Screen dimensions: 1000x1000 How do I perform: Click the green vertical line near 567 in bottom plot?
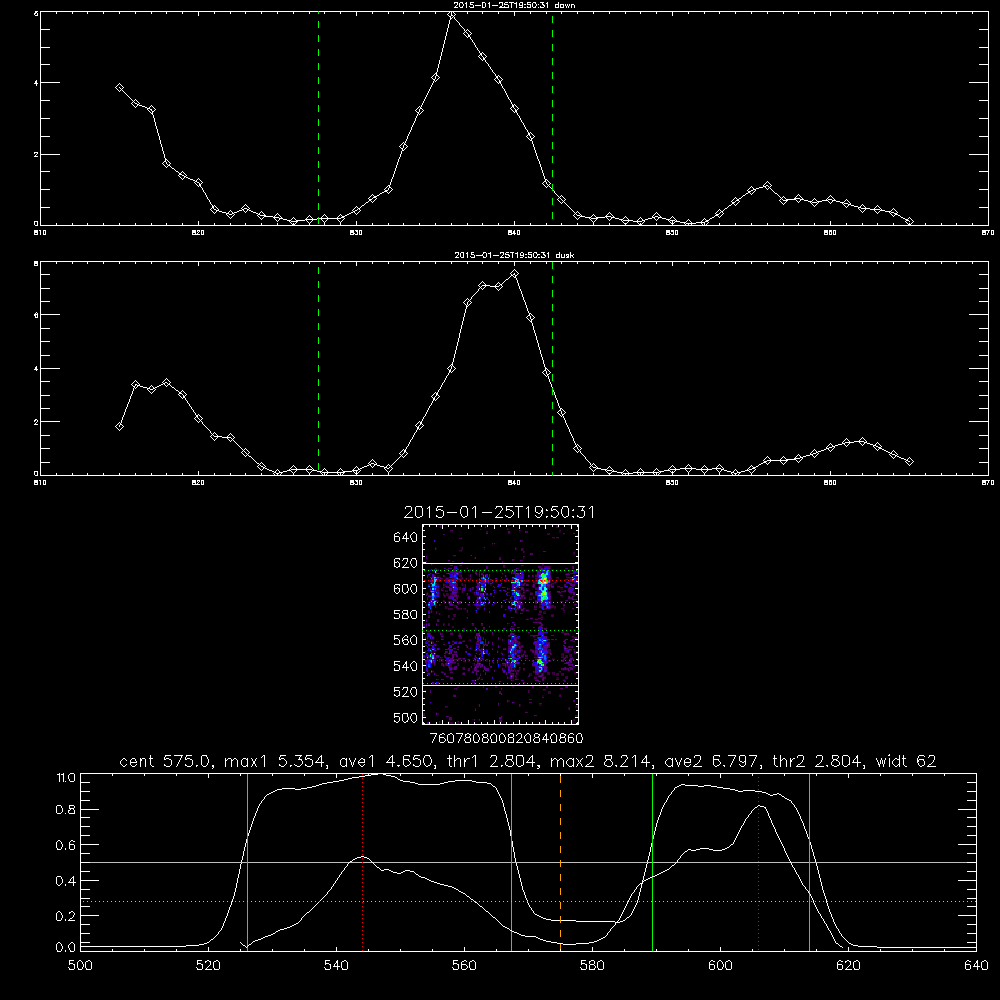[511, 861]
